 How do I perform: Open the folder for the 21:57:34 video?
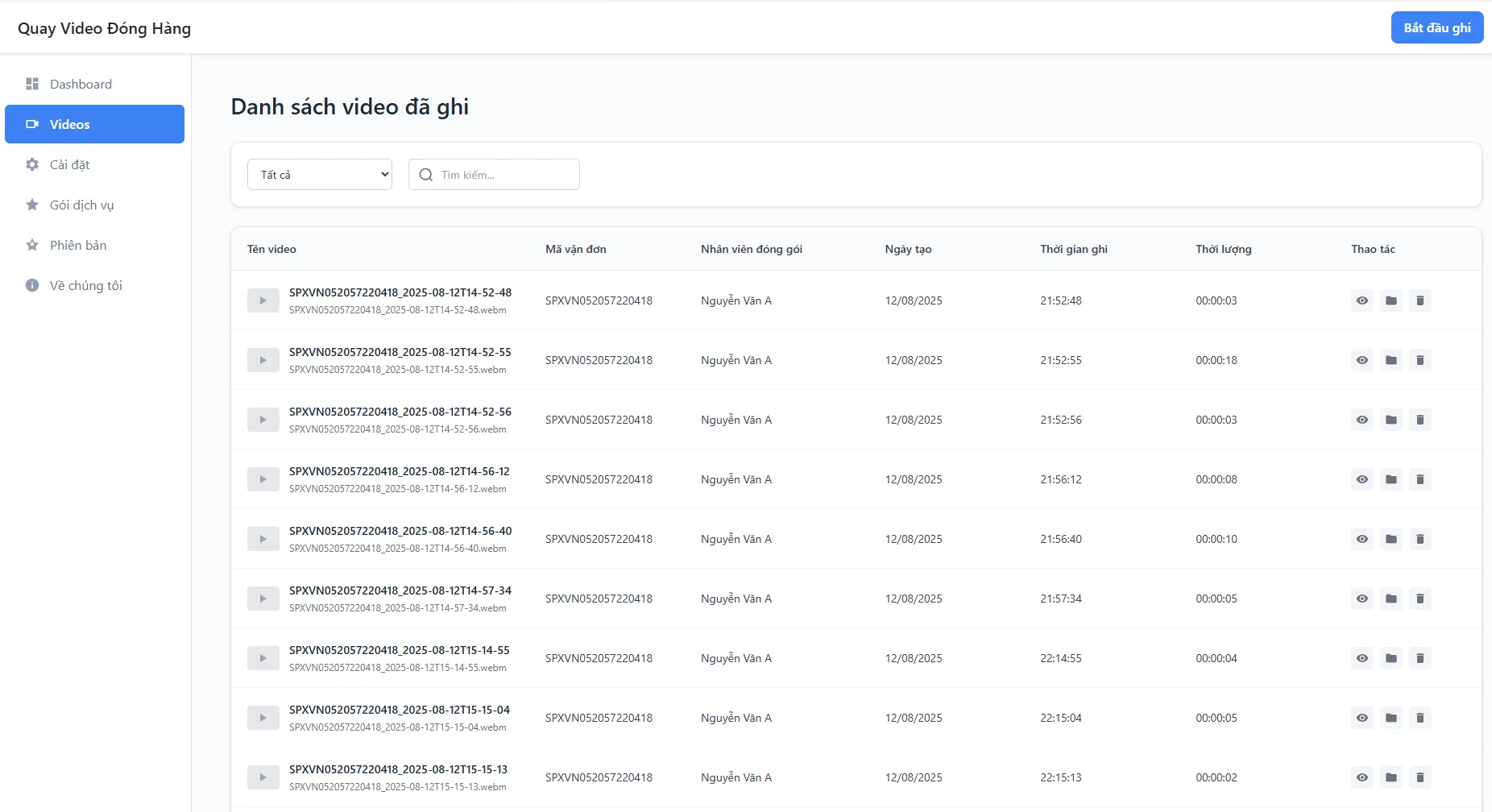coord(1391,599)
